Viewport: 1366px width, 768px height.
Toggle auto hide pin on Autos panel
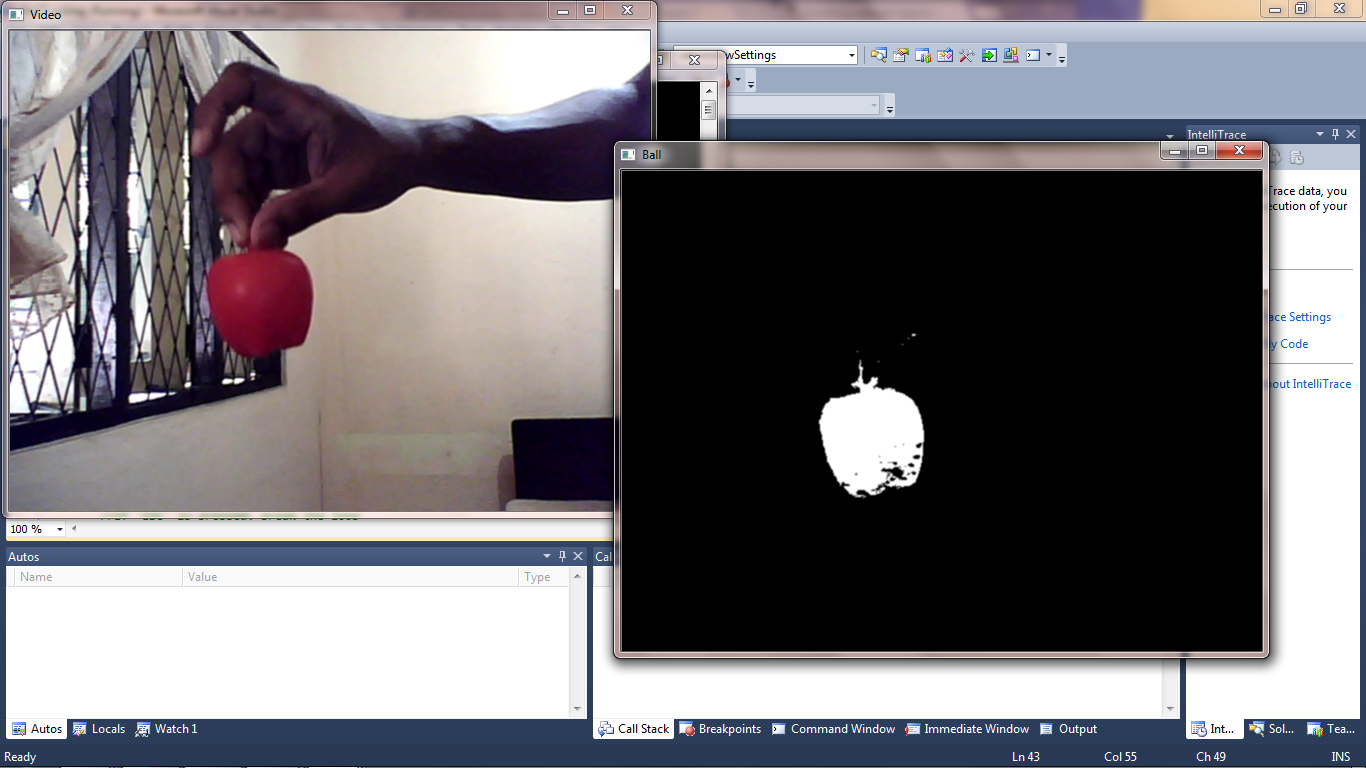[x=562, y=556]
